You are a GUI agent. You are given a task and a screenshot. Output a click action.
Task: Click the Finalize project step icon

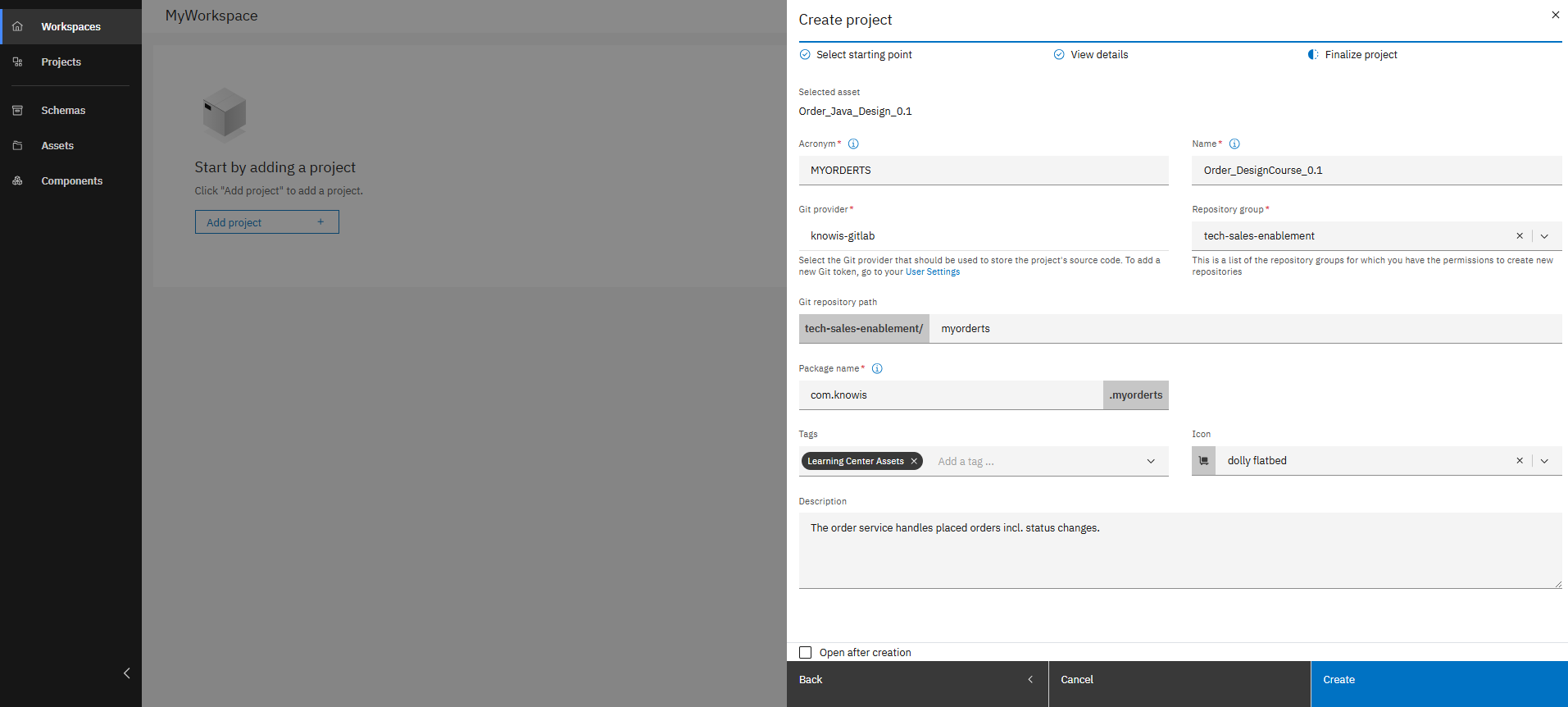click(x=1313, y=55)
